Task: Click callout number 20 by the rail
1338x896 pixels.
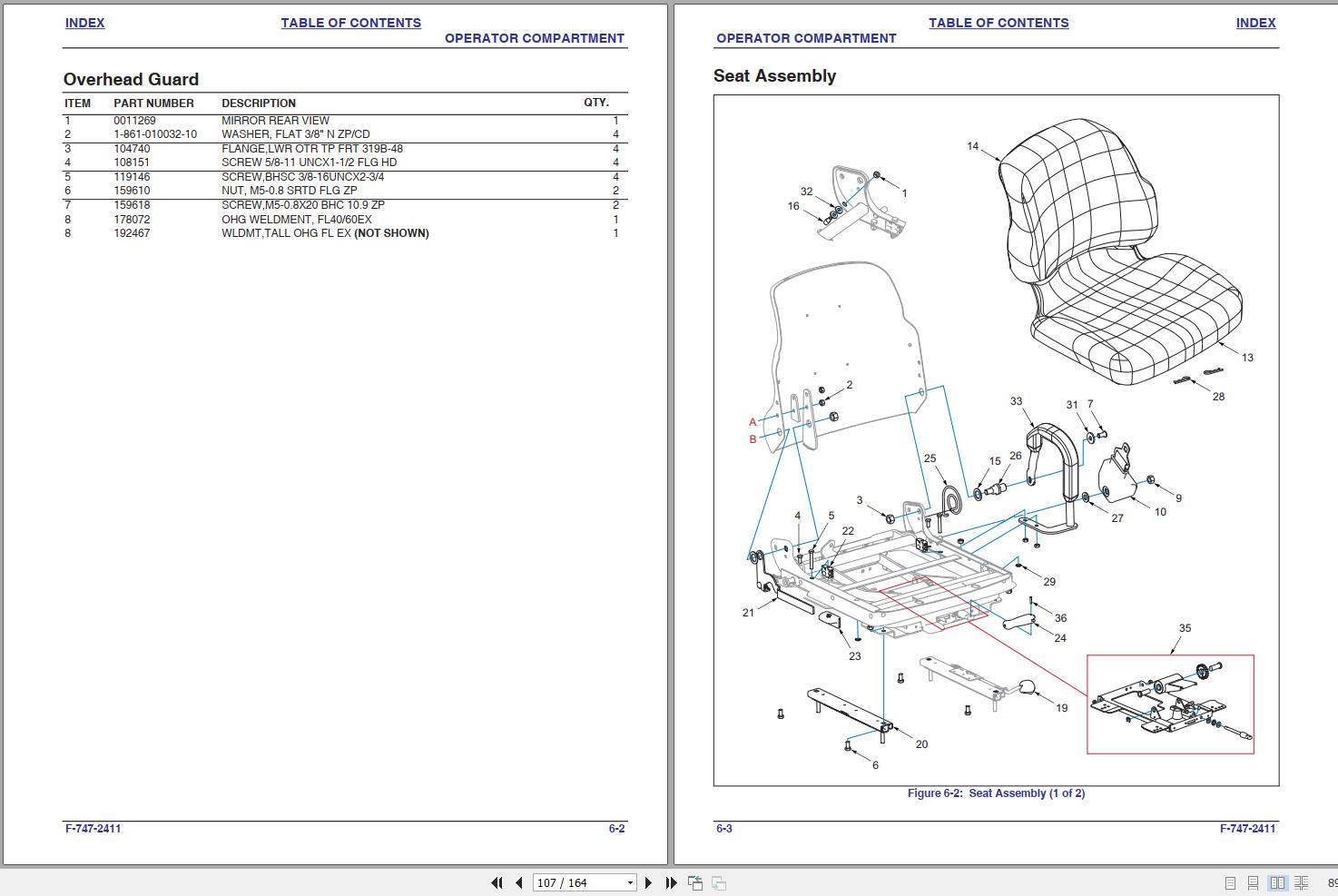Action: (x=921, y=744)
